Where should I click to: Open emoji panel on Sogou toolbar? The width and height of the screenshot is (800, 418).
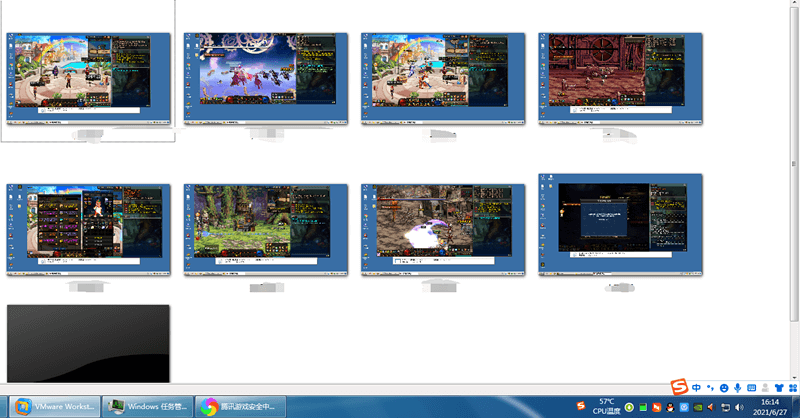pyautogui.click(x=724, y=388)
